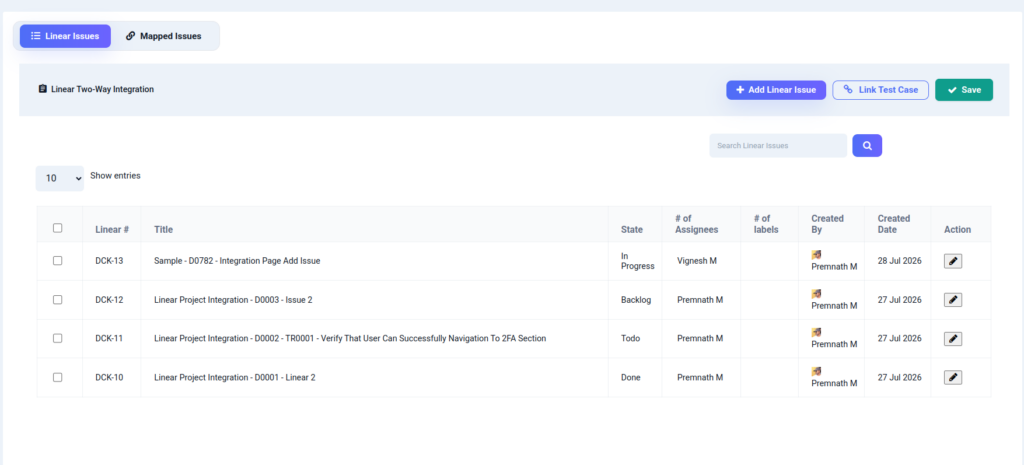Screen dimensions: 1024x465
Task: Check the box for issue DCK-12
Action: (57, 300)
